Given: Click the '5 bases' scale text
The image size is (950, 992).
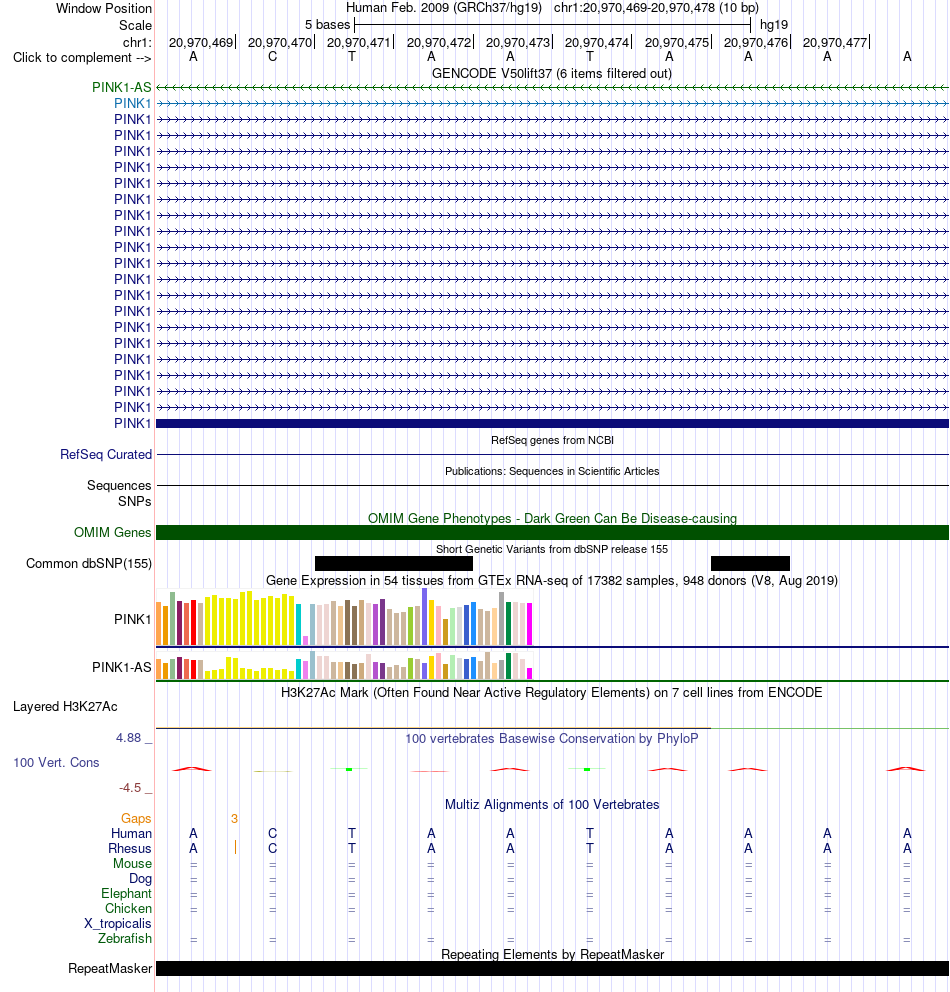Looking at the screenshot, I should 327,25.
